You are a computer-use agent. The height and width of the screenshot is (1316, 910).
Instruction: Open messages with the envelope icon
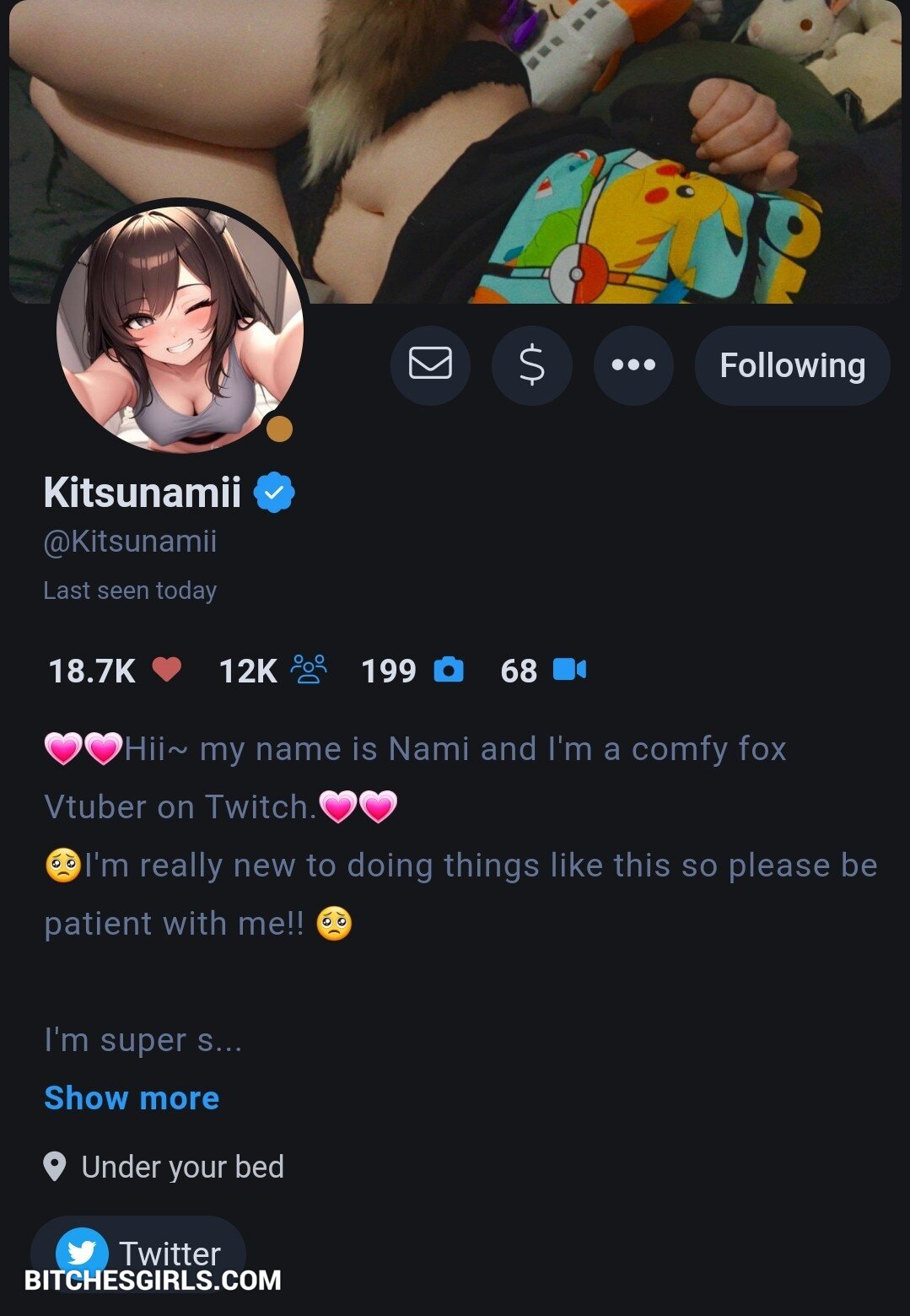[x=430, y=364]
